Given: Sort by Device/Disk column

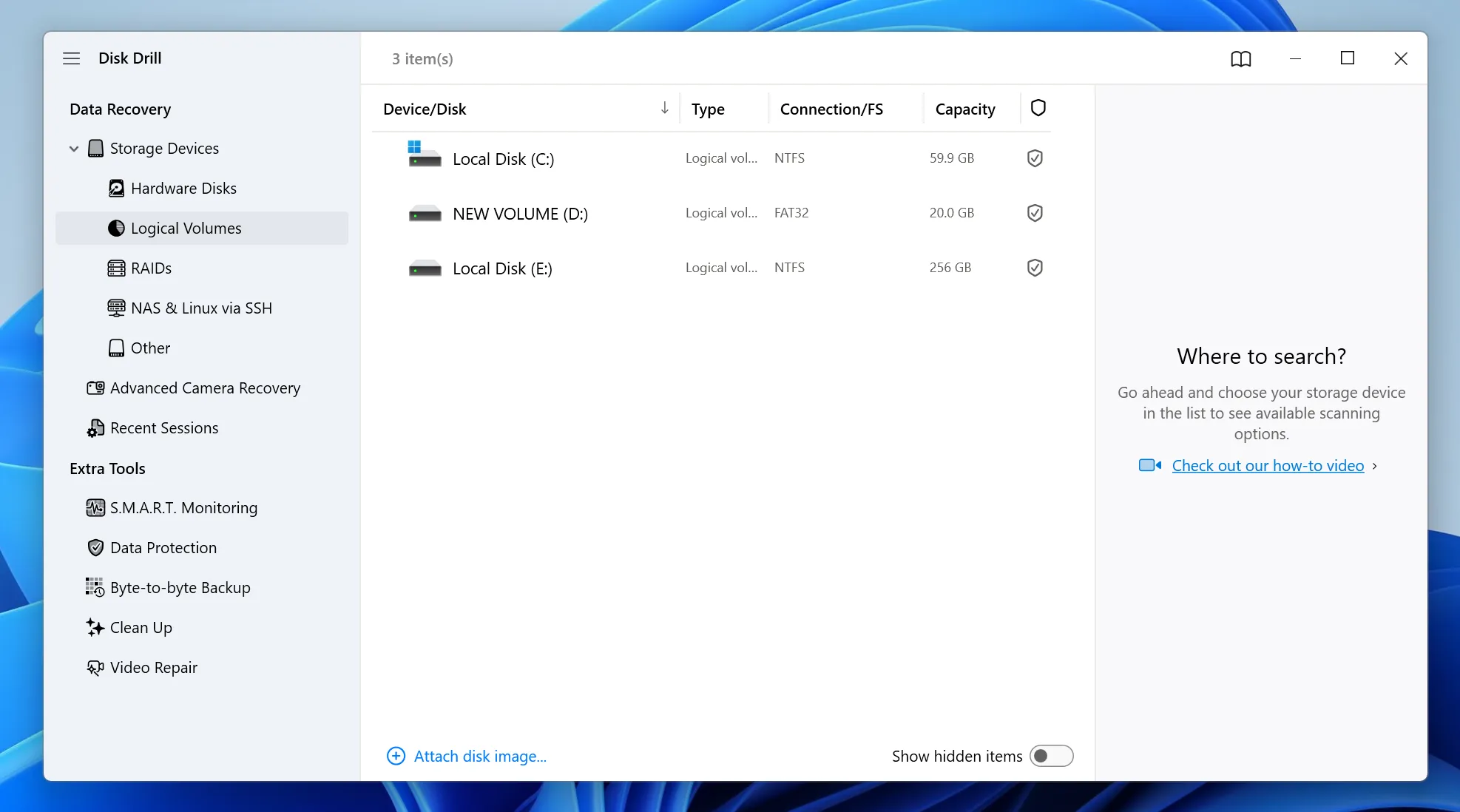Looking at the screenshot, I should click(425, 109).
